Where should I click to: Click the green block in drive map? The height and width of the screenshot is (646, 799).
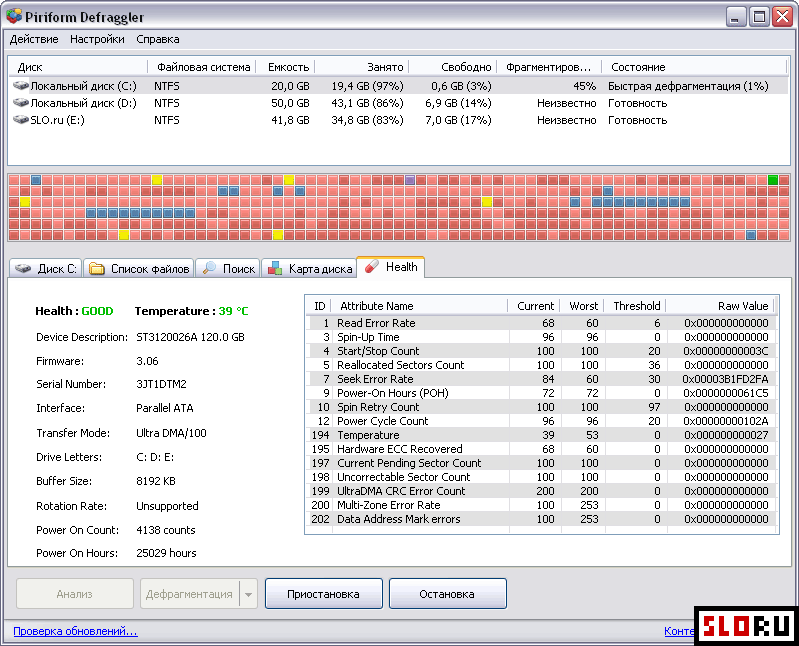(773, 180)
